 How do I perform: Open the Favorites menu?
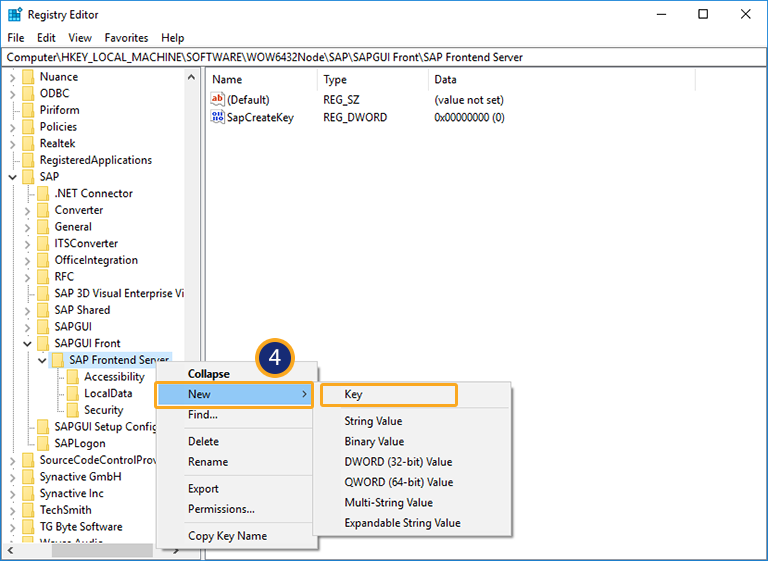(126, 38)
